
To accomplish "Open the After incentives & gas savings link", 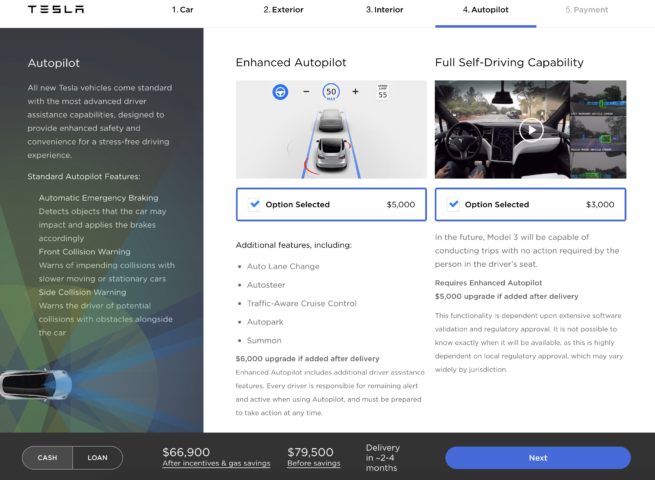I will coord(216,463).
